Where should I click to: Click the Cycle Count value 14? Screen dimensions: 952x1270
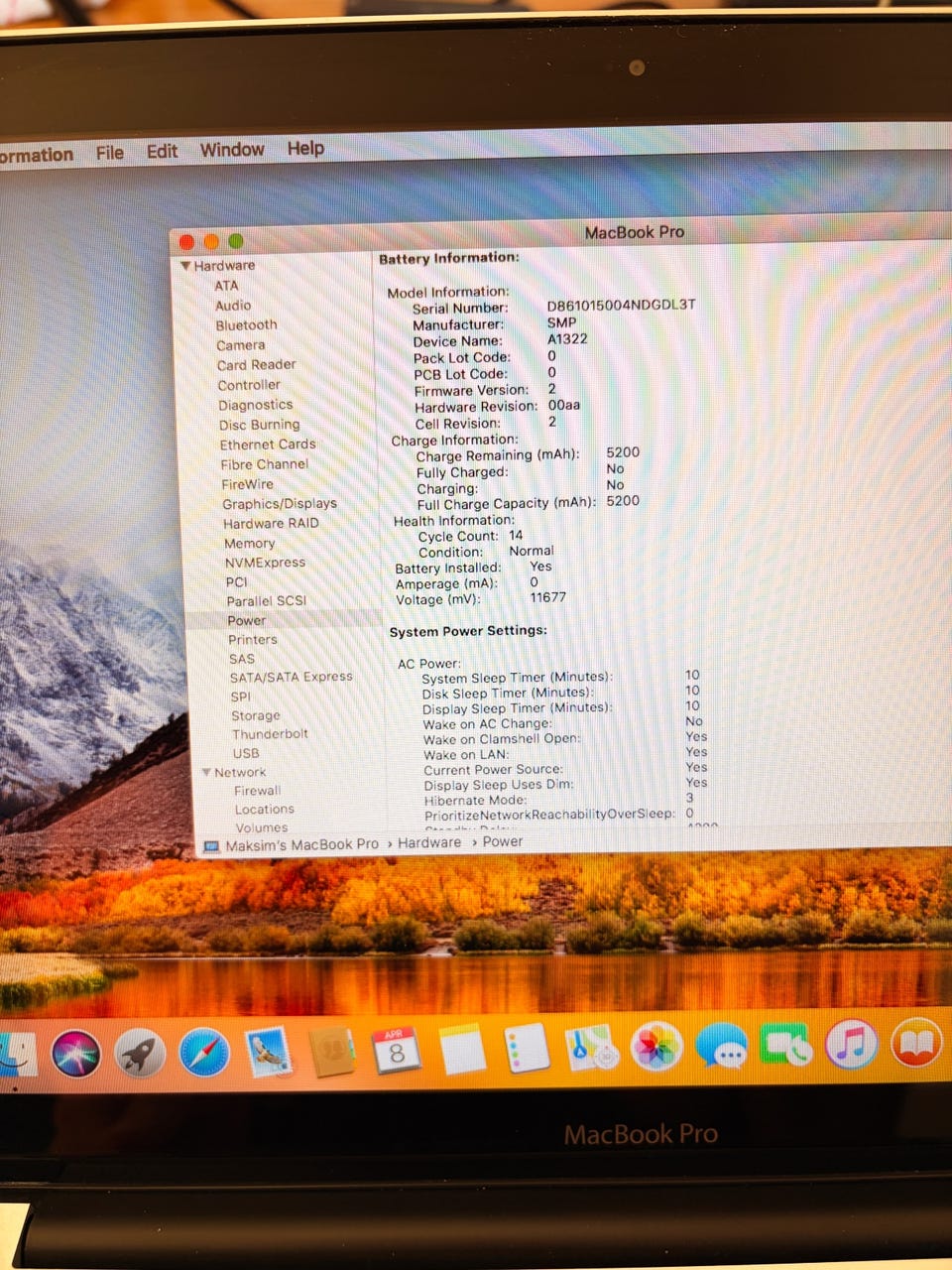pos(516,535)
